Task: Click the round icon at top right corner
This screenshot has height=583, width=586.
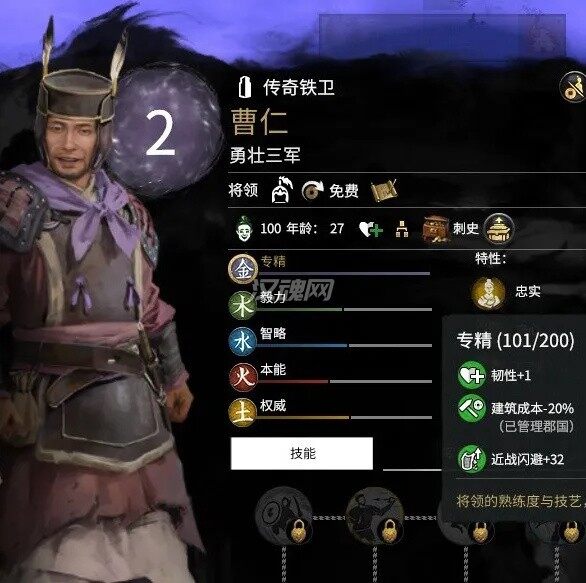Action: (x=573, y=87)
